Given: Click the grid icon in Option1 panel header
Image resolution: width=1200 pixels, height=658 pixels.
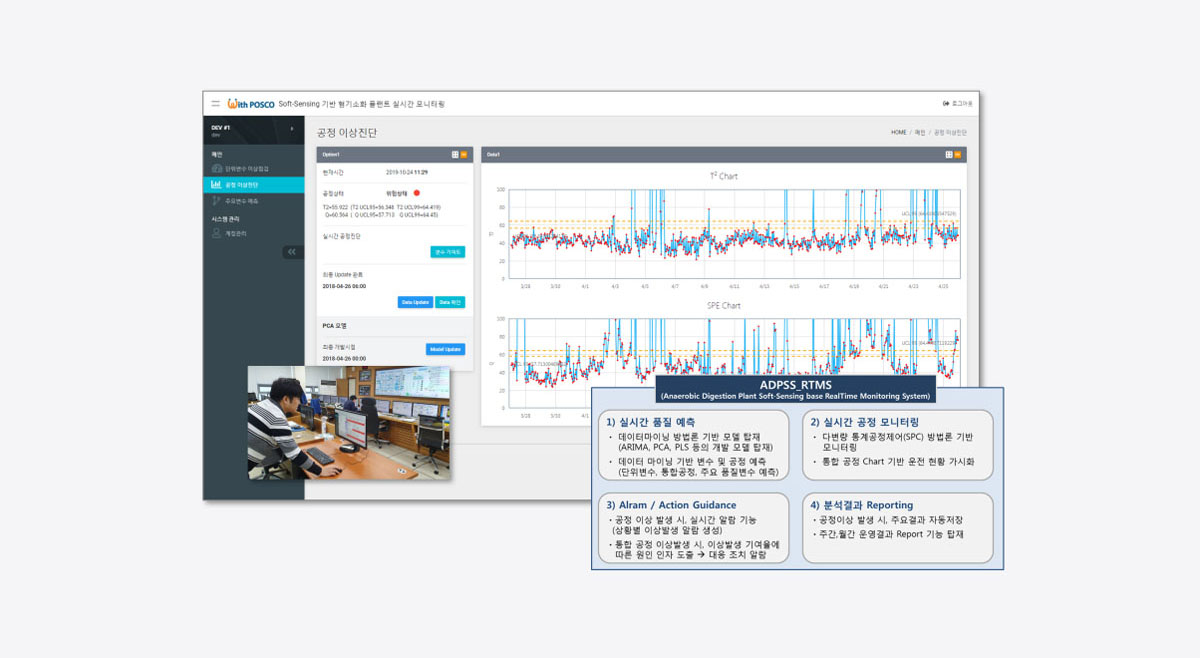Looking at the screenshot, I should pos(456,154).
